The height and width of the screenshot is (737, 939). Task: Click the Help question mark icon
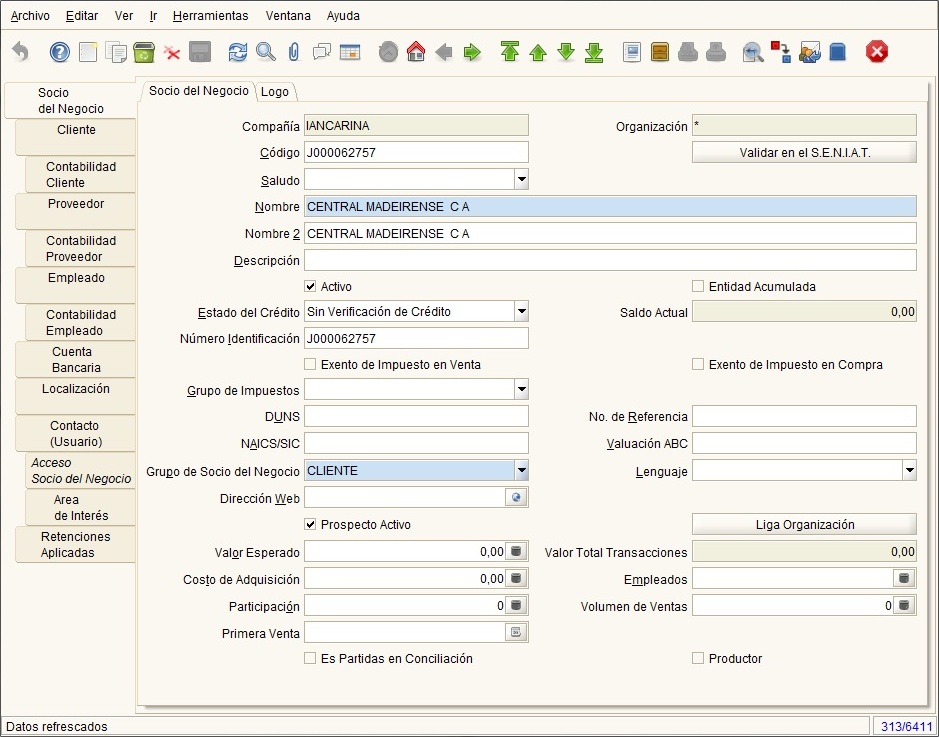59,52
